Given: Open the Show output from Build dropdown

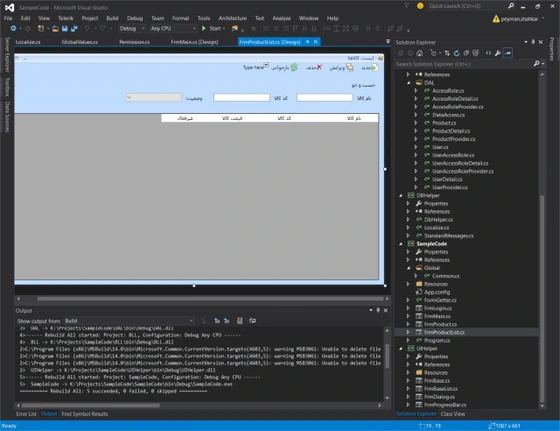Looking at the screenshot, I should coord(129,321).
